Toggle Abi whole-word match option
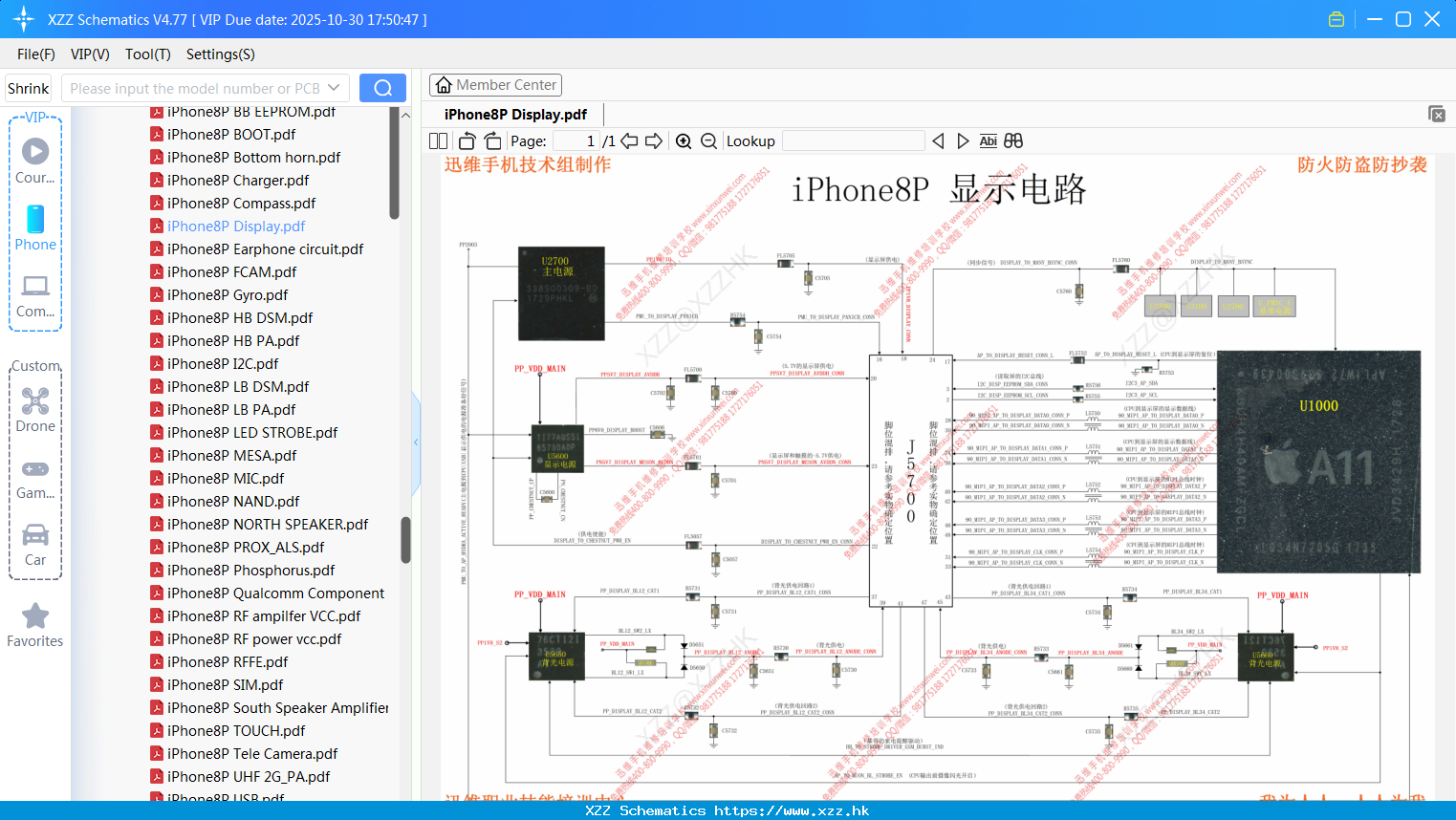This screenshot has width=1456, height=820. coord(988,140)
